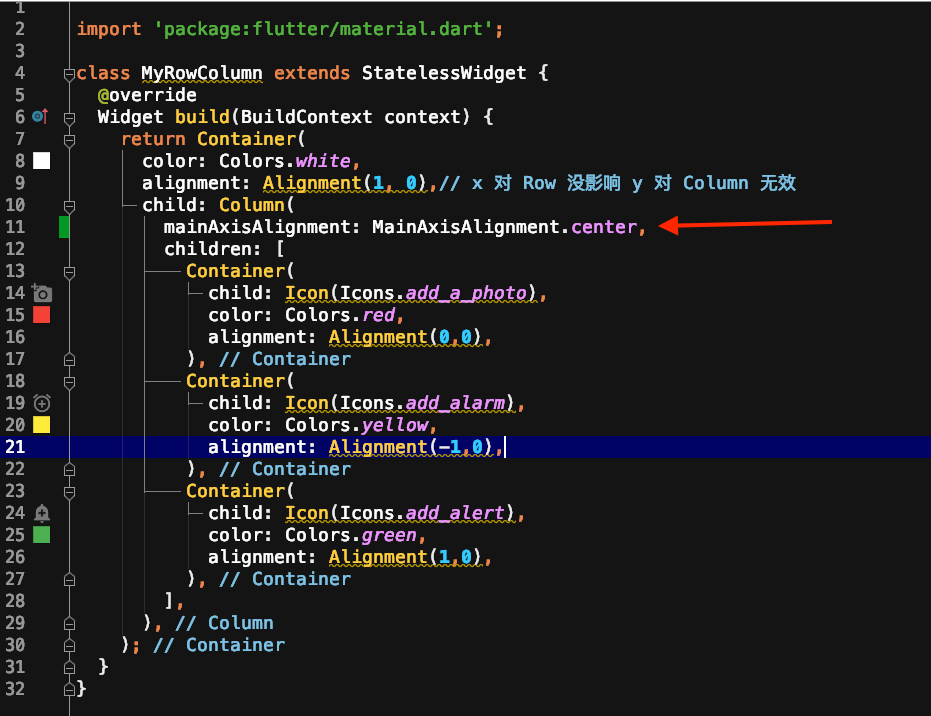
Task: Click the fold end marker on line 17
Action: point(69,360)
